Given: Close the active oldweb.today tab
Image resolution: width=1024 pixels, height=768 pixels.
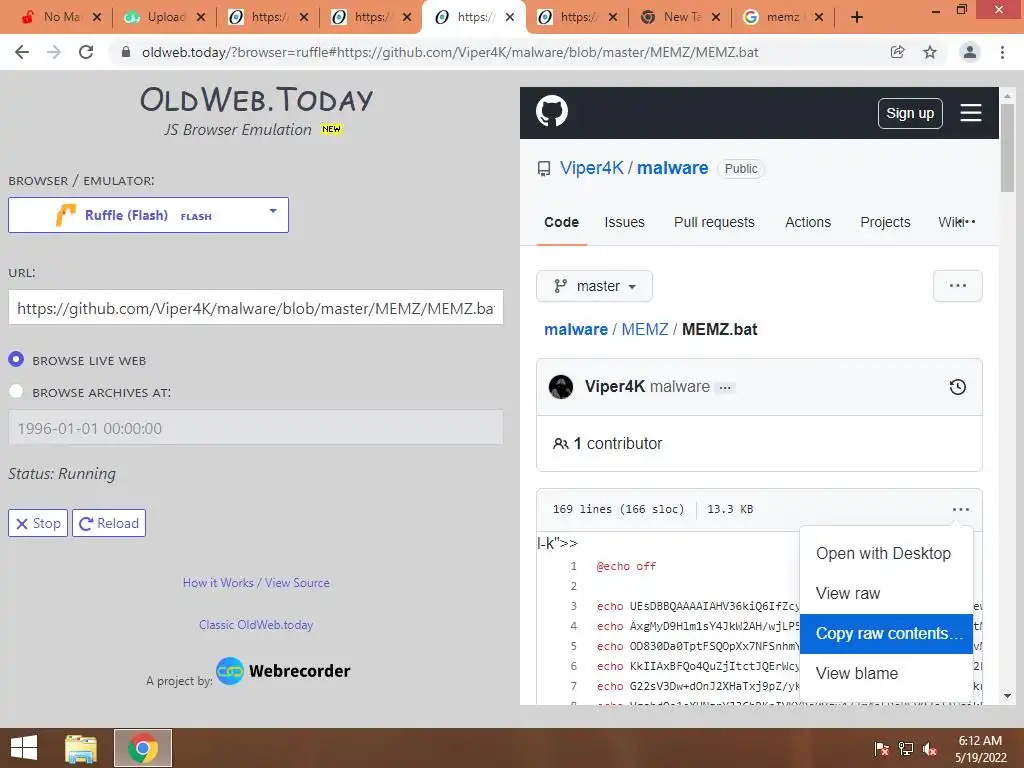Looking at the screenshot, I should (x=510, y=18).
